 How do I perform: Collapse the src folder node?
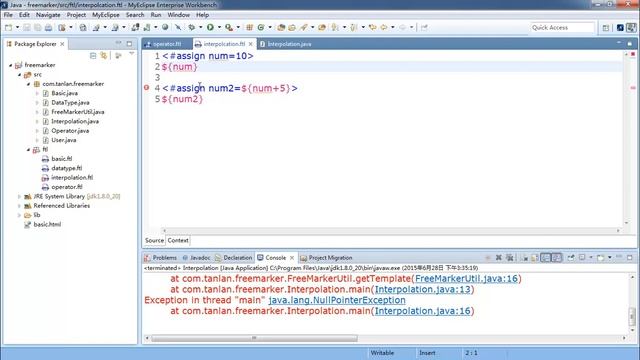[x=19, y=74]
